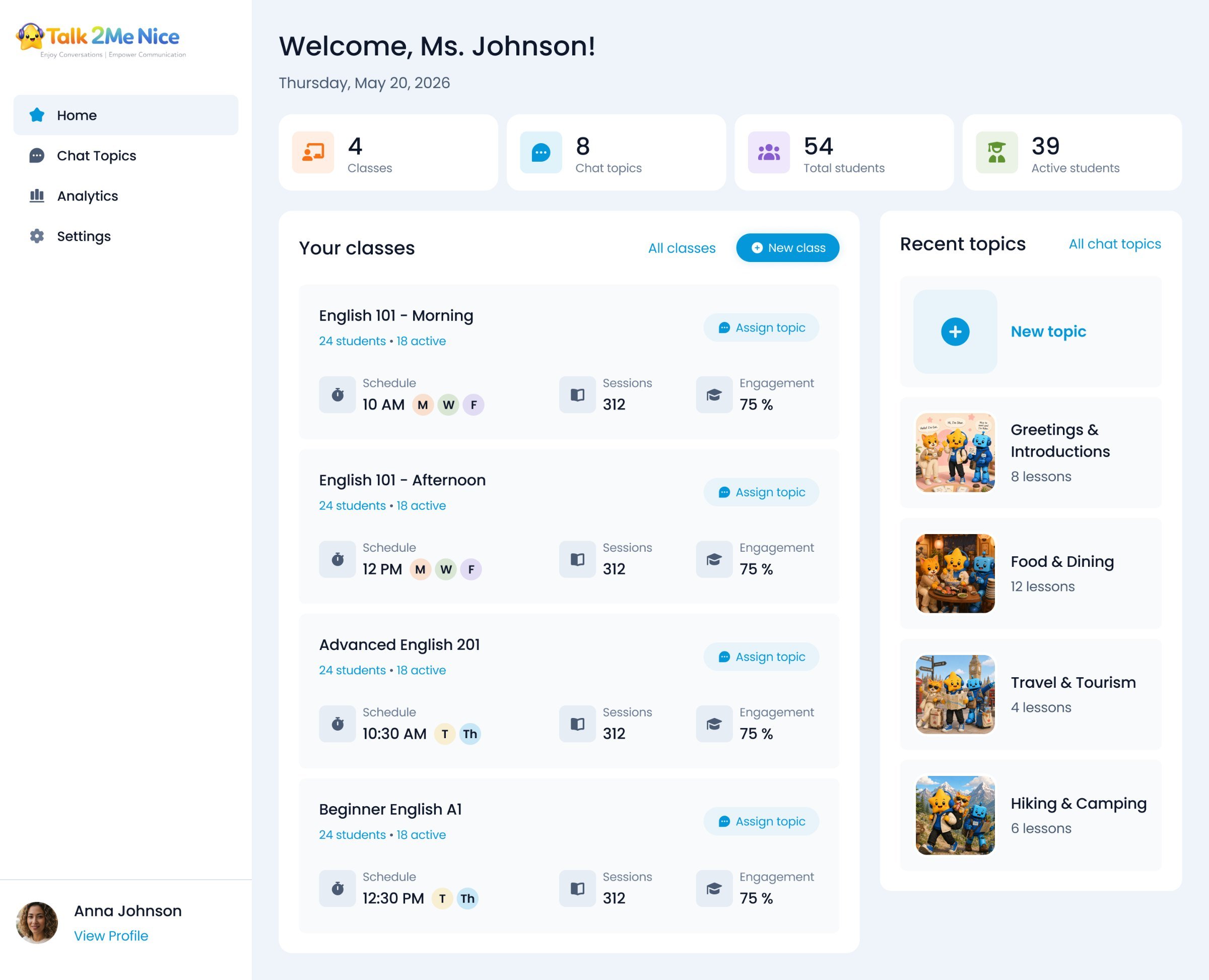Click the orange Classes stat icon

coord(313,153)
